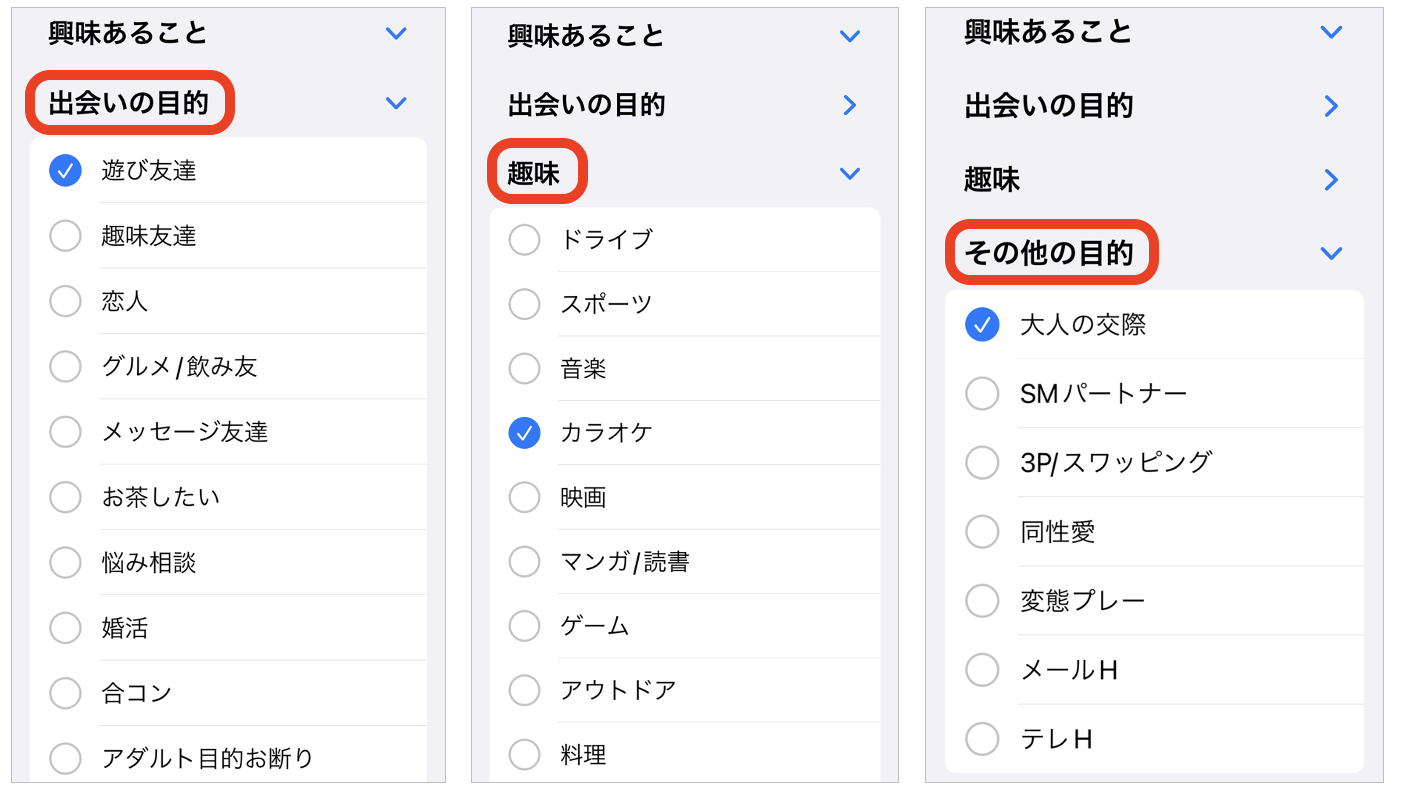Select the 映画 hobby option
Image resolution: width=1402 pixels, height=794 pixels.
pos(524,497)
